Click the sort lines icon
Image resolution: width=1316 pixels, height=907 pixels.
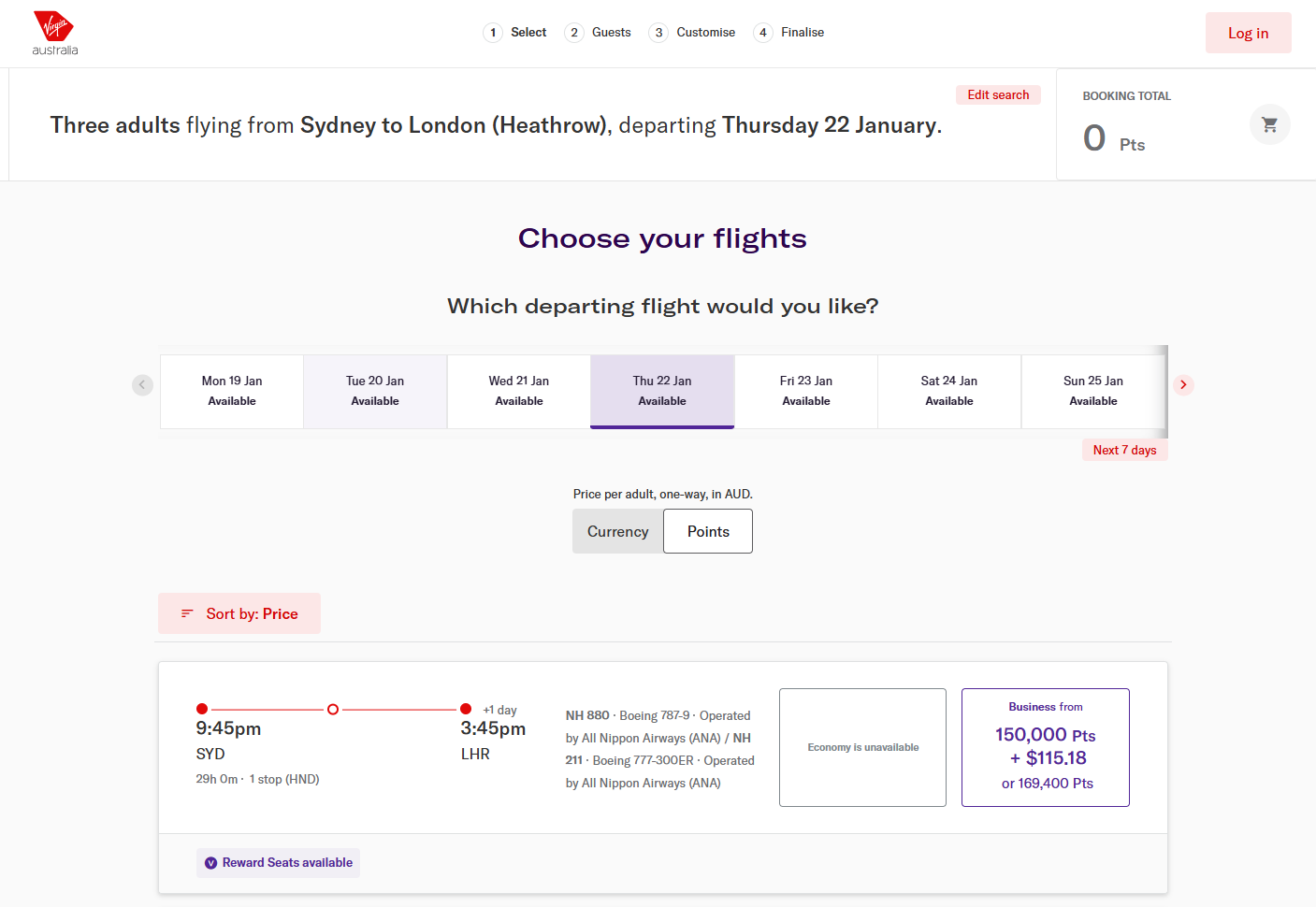point(187,613)
